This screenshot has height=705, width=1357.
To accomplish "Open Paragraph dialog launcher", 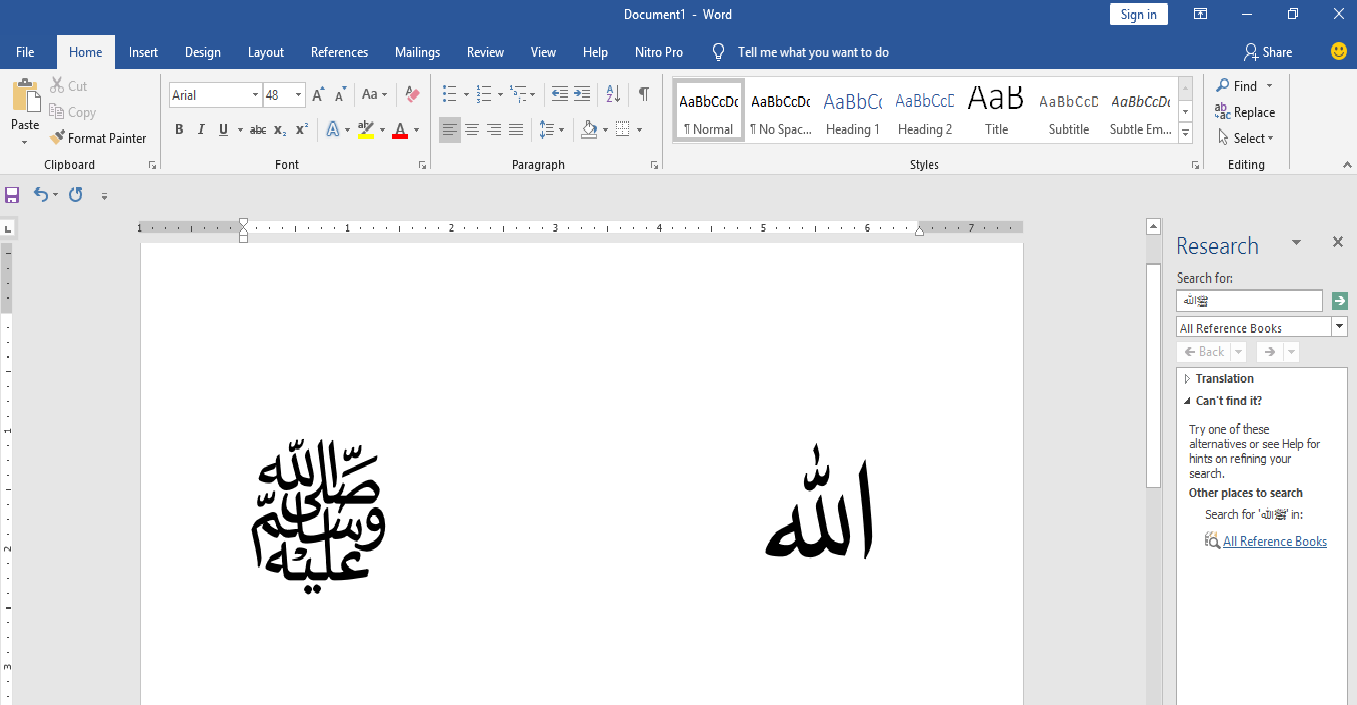I will click(x=654, y=165).
